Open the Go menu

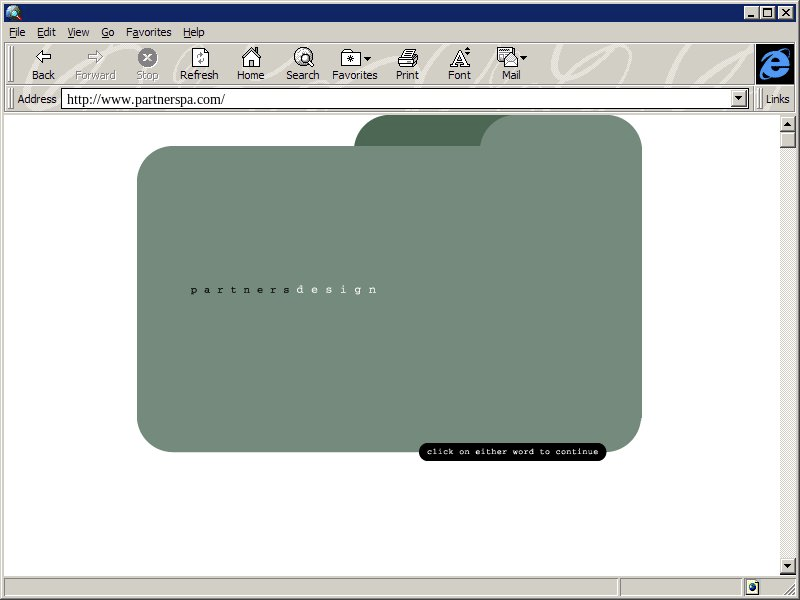coord(107,32)
